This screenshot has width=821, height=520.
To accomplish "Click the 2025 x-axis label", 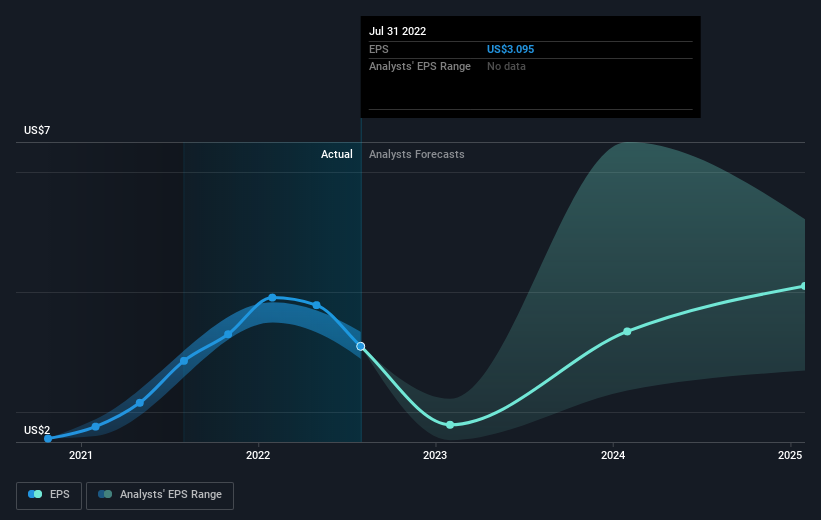I will tap(790, 455).
